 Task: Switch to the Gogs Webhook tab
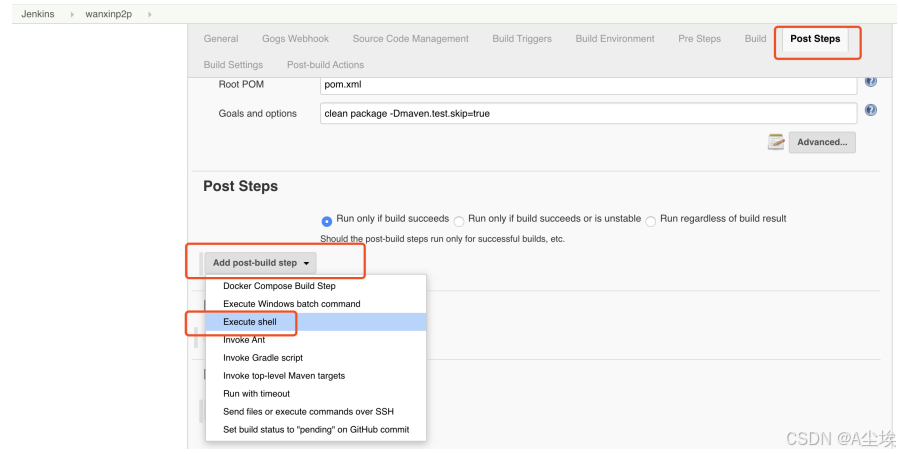tap(296, 38)
